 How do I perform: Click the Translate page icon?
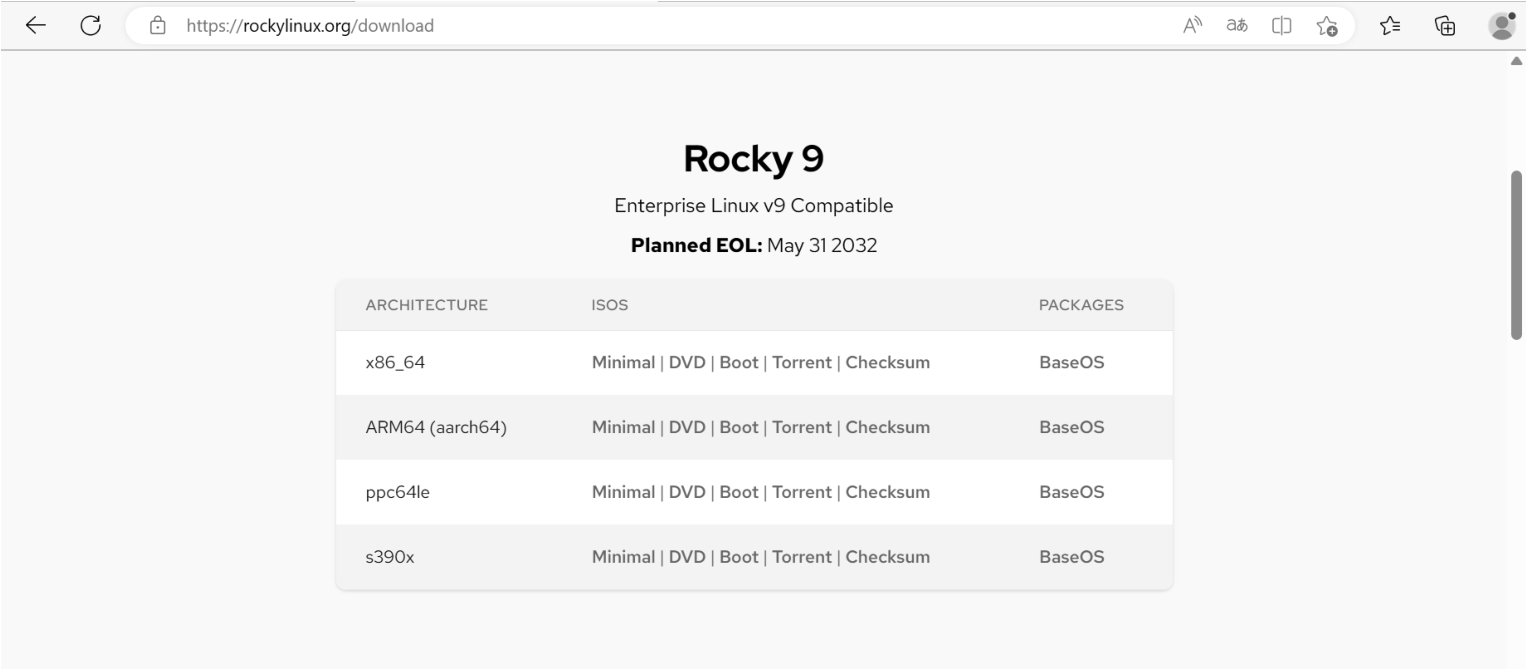tap(1236, 26)
